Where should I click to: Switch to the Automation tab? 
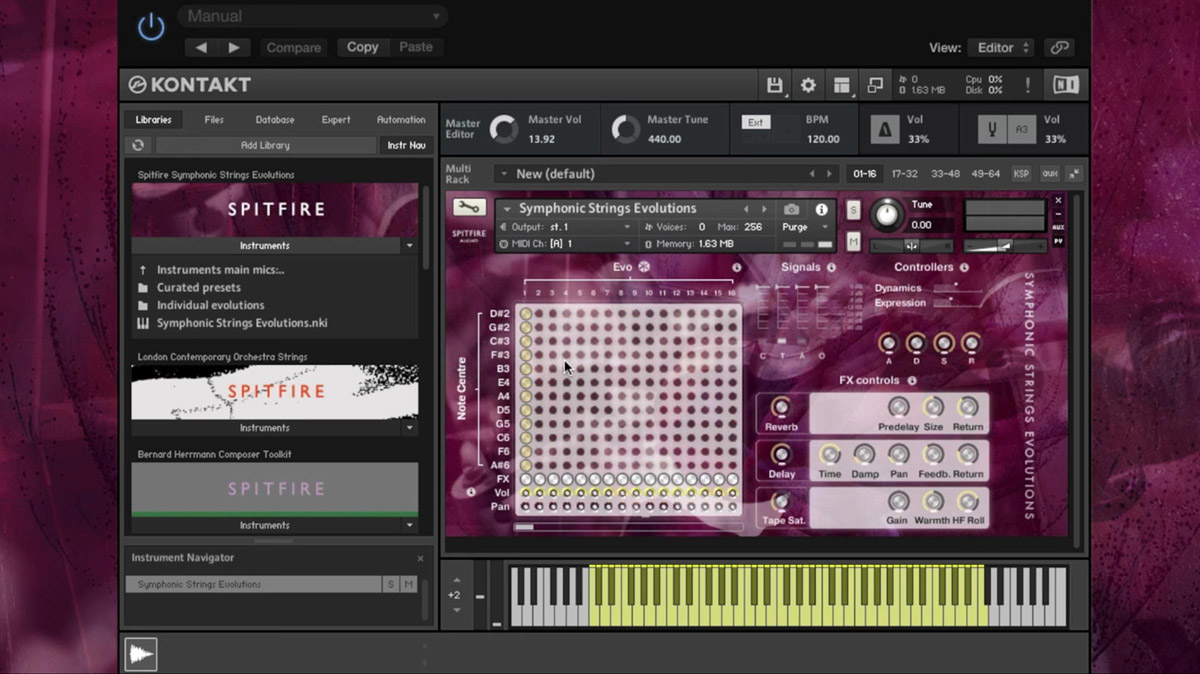400,119
